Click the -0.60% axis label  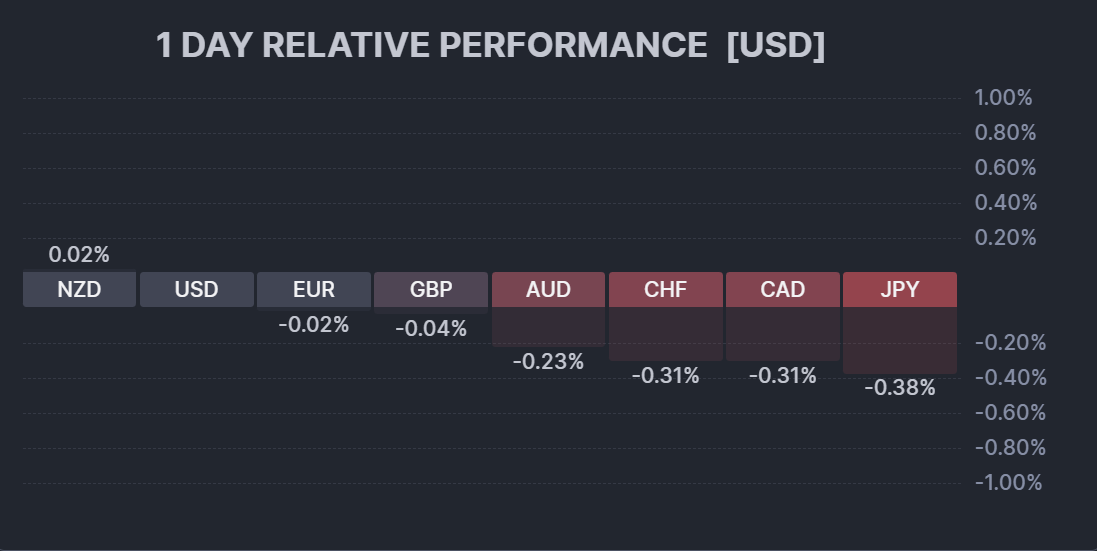click(1008, 413)
